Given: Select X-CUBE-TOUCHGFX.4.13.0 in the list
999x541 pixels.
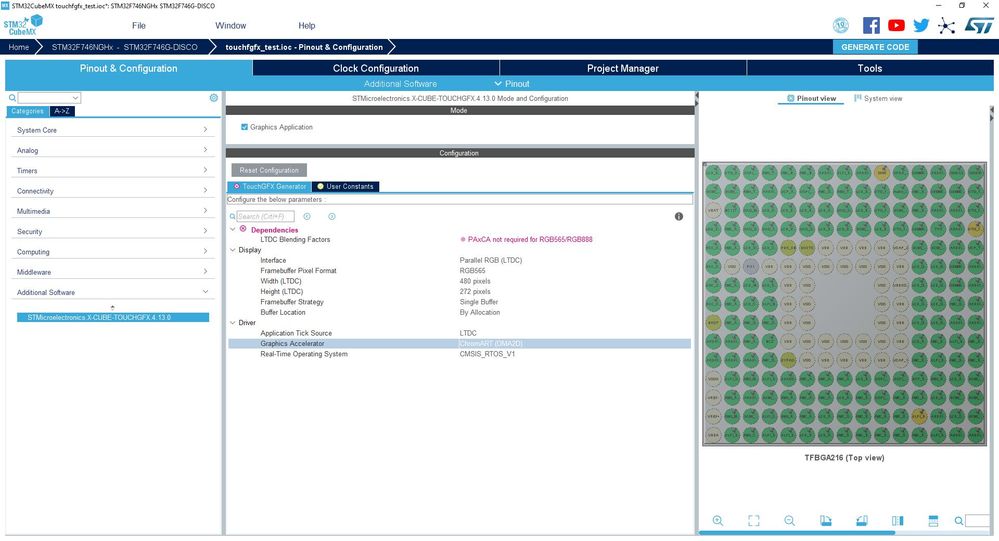Looking at the screenshot, I should click(x=113, y=317).
